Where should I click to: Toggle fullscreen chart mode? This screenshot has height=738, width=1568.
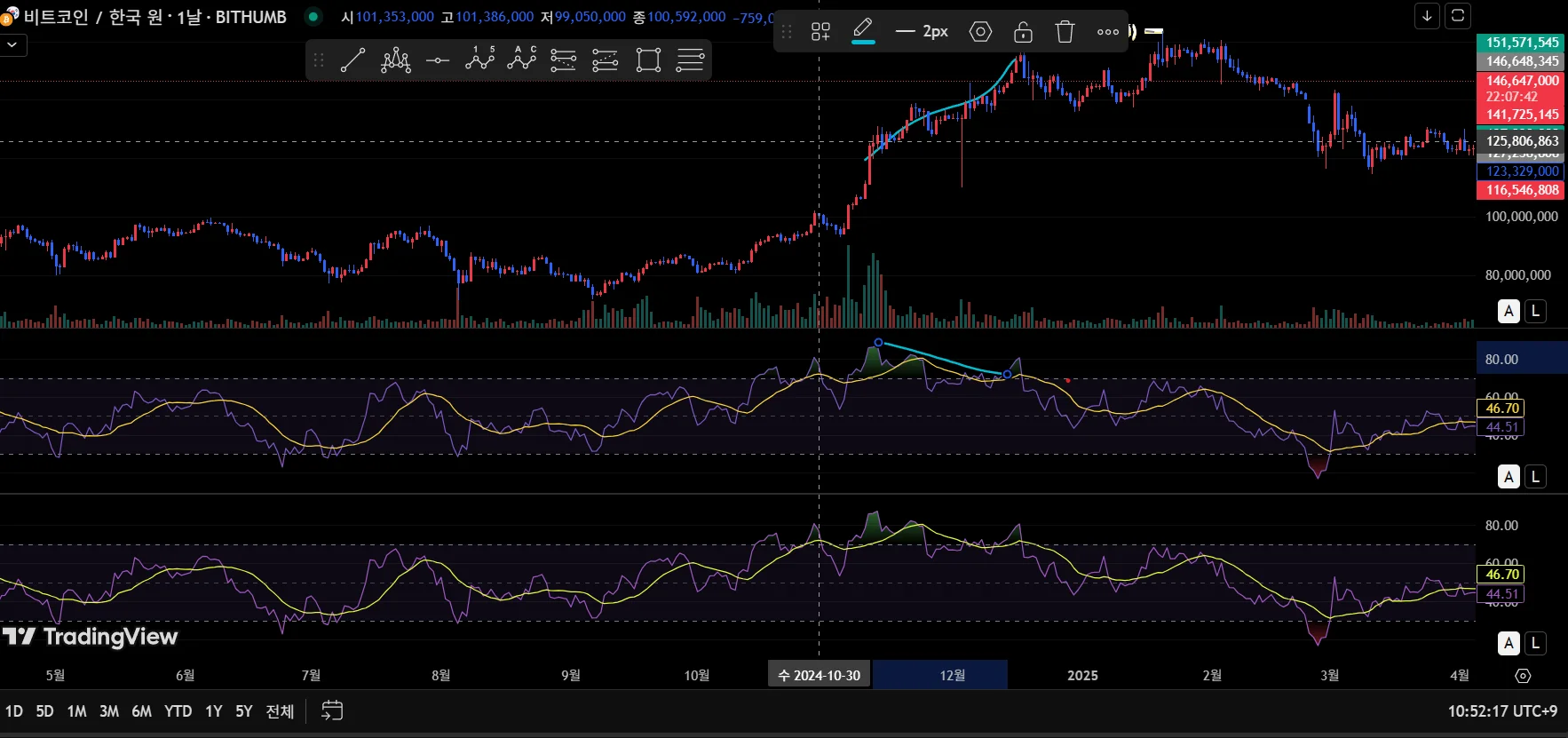(1458, 16)
